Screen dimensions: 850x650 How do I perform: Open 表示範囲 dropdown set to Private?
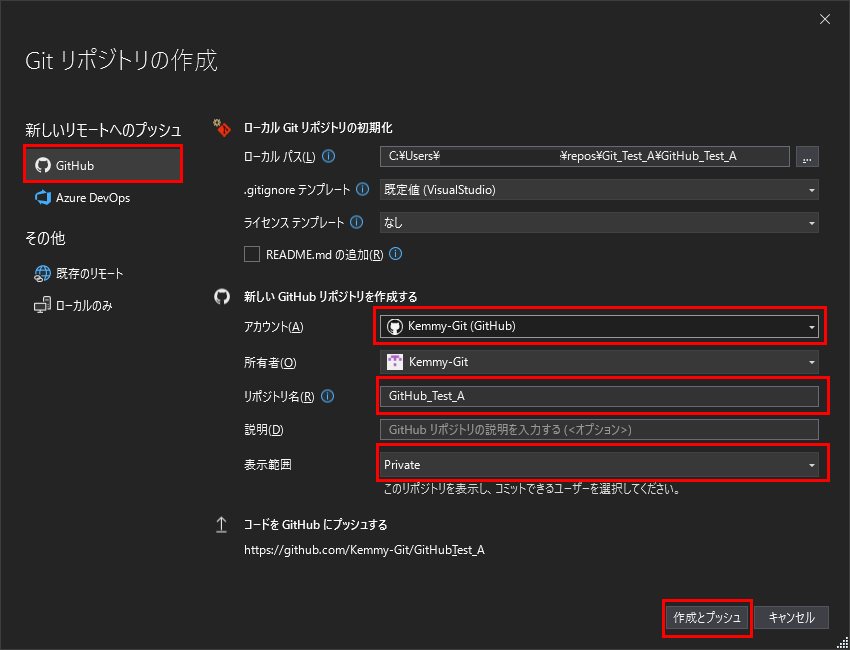(598, 465)
